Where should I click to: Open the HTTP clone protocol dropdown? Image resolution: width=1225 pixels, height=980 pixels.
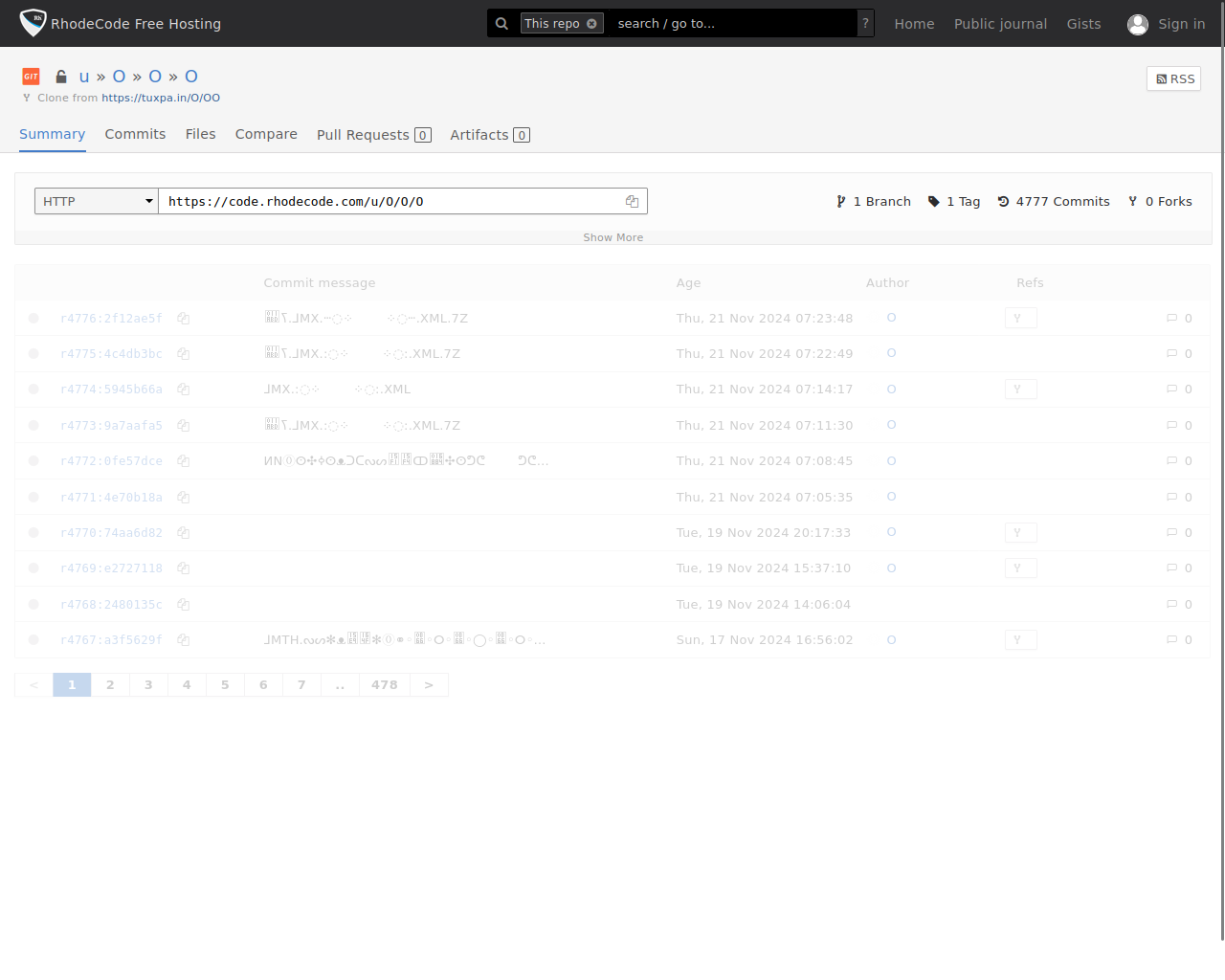[96, 201]
